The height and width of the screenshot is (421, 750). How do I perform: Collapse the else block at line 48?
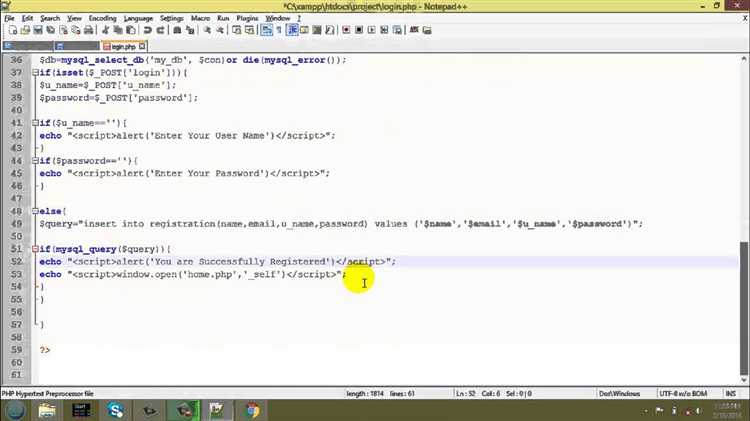coord(35,211)
